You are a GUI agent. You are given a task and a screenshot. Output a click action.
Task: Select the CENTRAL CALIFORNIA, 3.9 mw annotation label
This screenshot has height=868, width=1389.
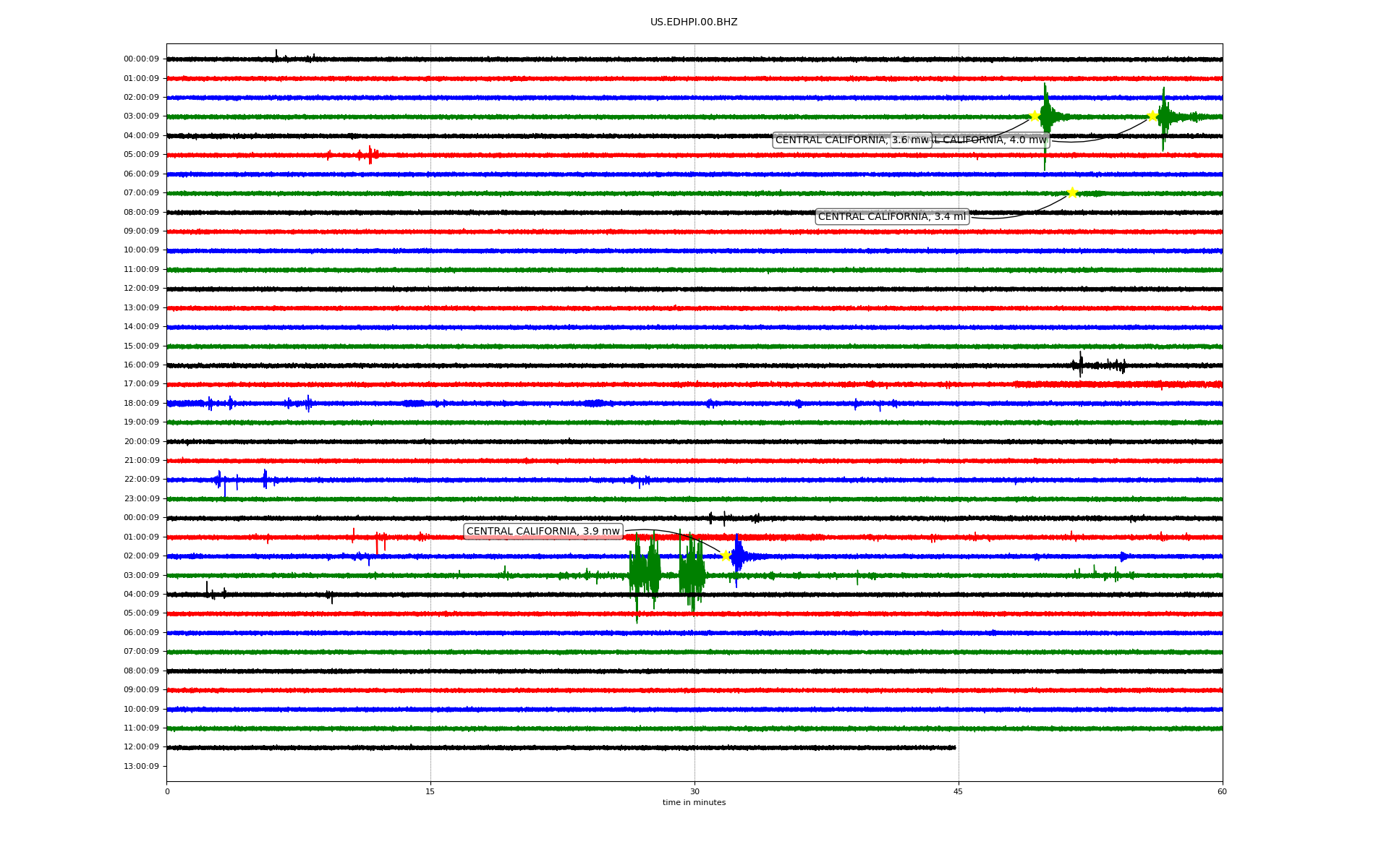(543, 531)
